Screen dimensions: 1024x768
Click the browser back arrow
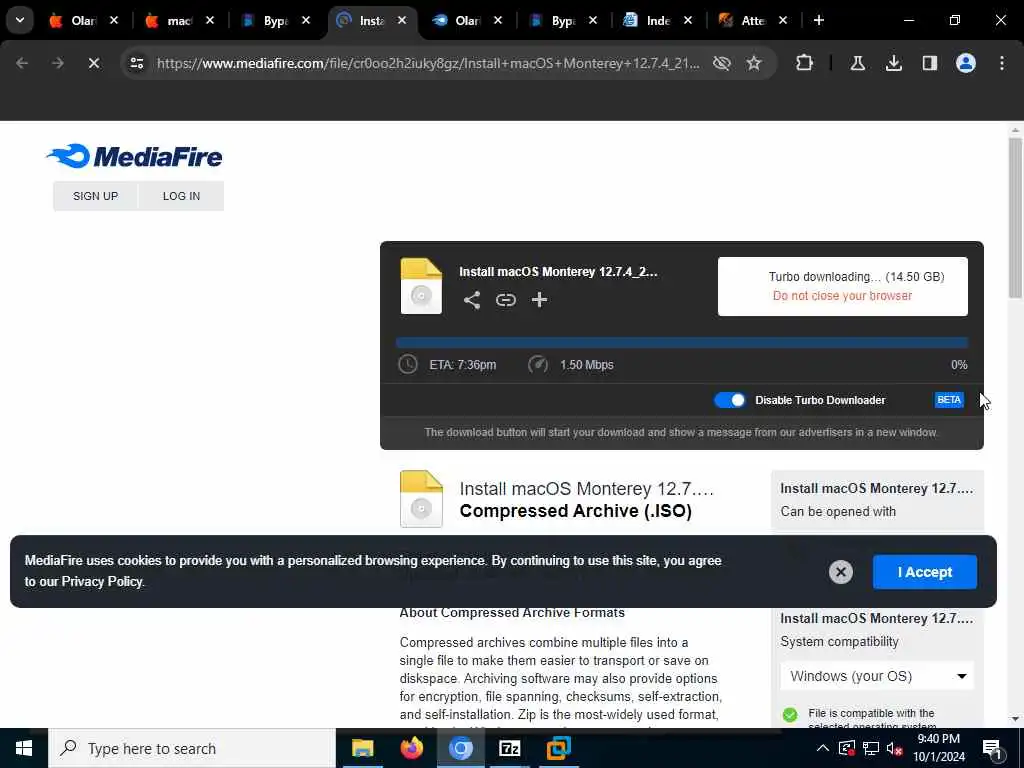pyautogui.click(x=22, y=63)
